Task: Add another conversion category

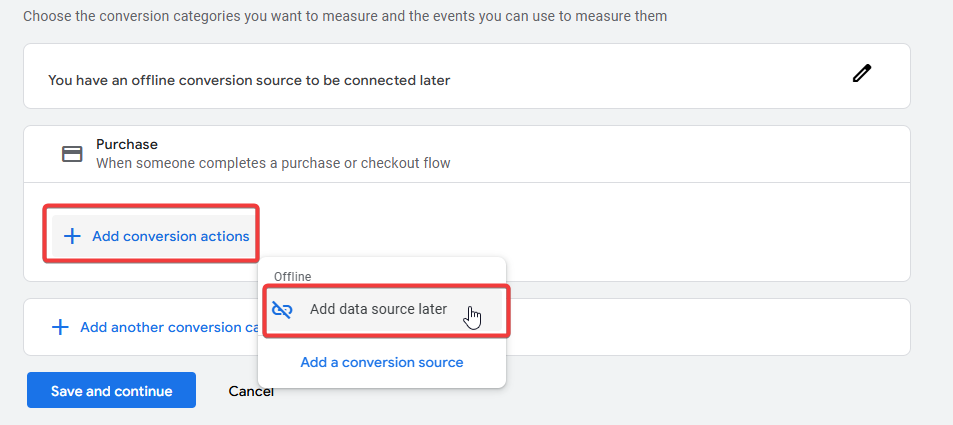Action: [158, 328]
